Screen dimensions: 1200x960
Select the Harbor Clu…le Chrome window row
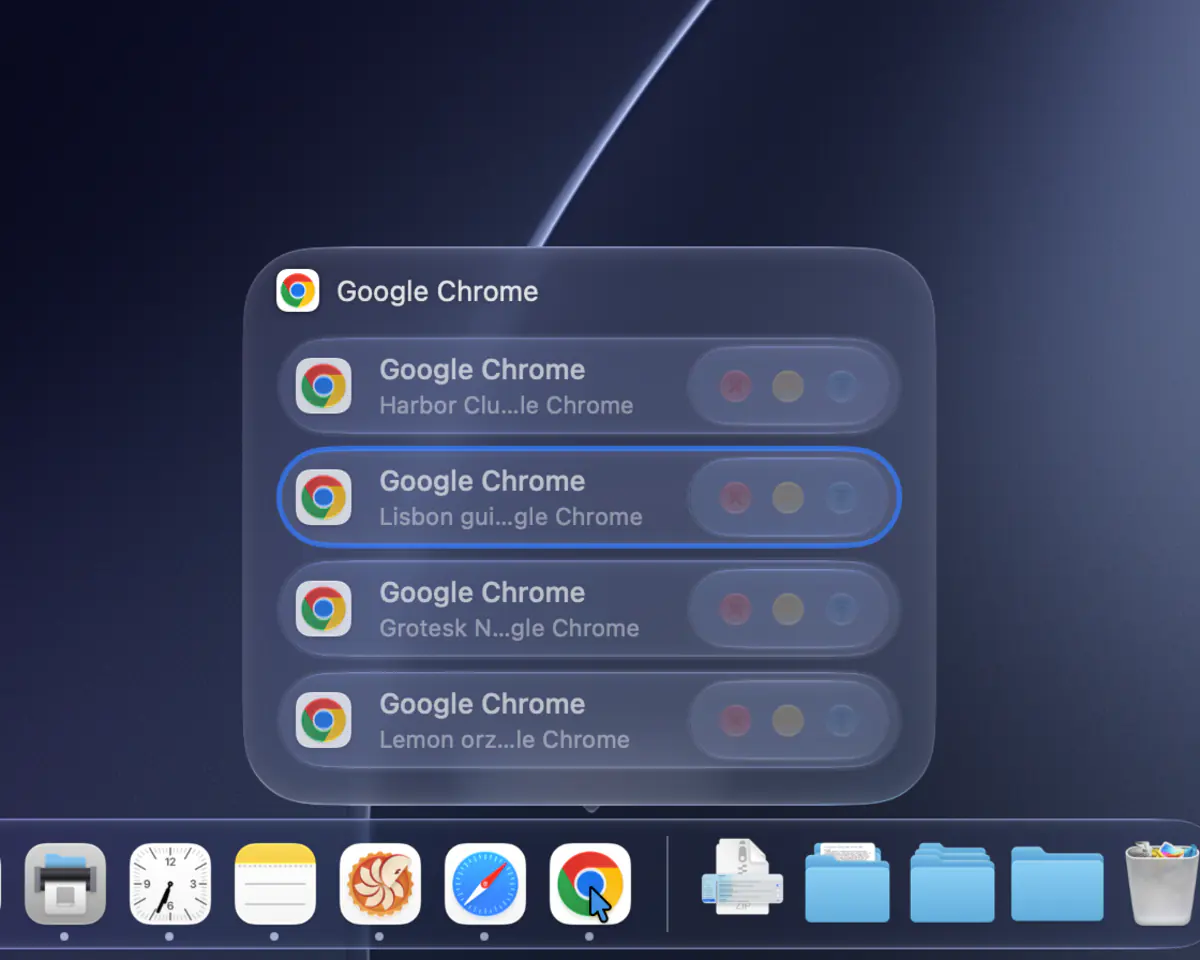pyautogui.click(x=589, y=386)
